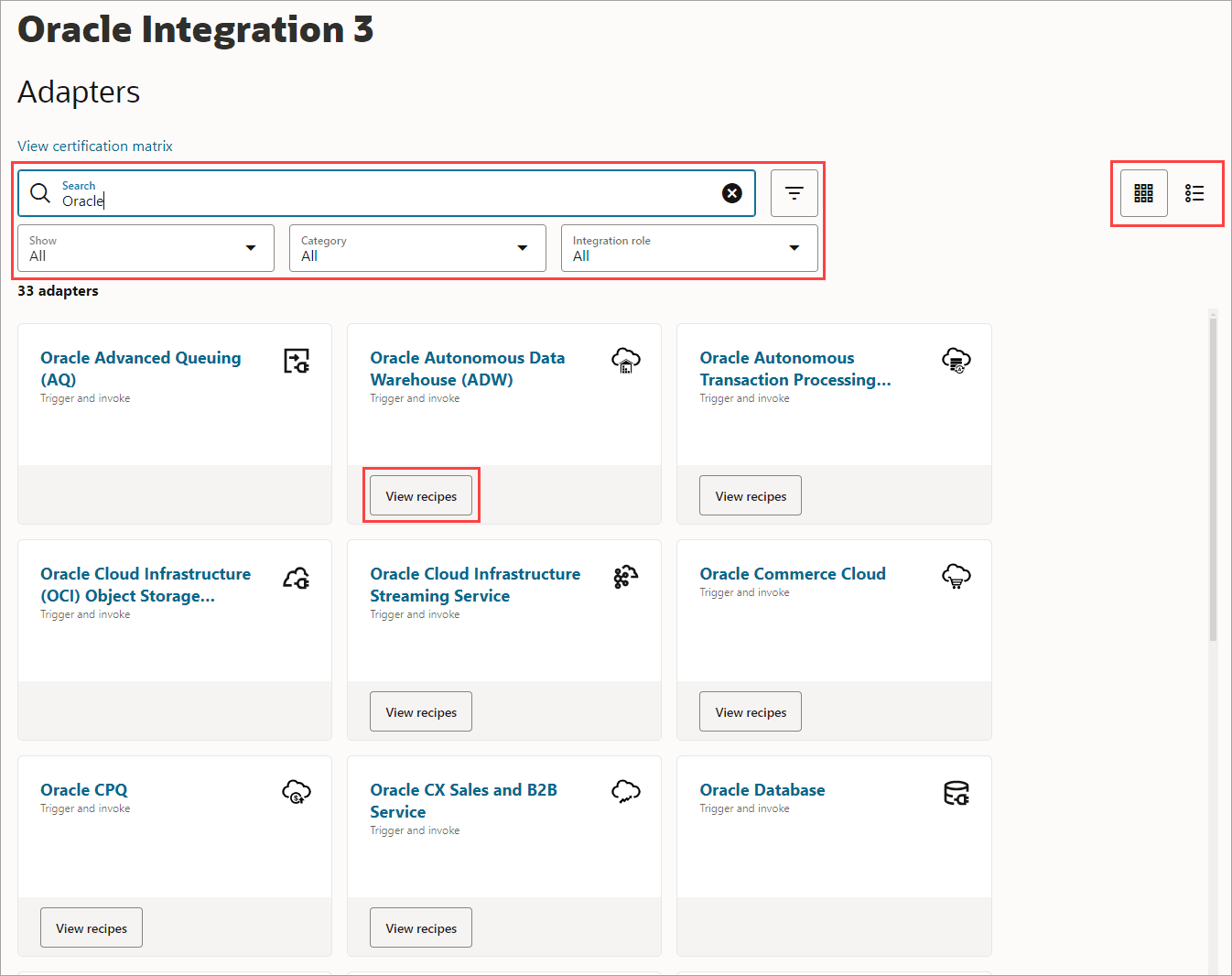Open Oracle Autonomous Transaction Processing link
The height and width of the screenshot is (976, 1232).
[x=795, y=369]
